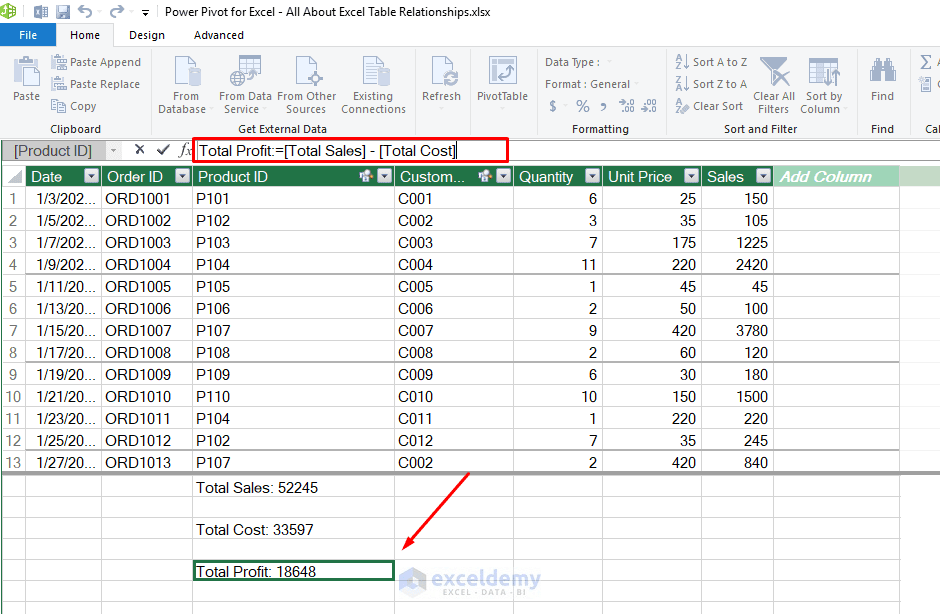Sort A to Z
This screenshot has width=940, height=614.
[x=711, y=62]
